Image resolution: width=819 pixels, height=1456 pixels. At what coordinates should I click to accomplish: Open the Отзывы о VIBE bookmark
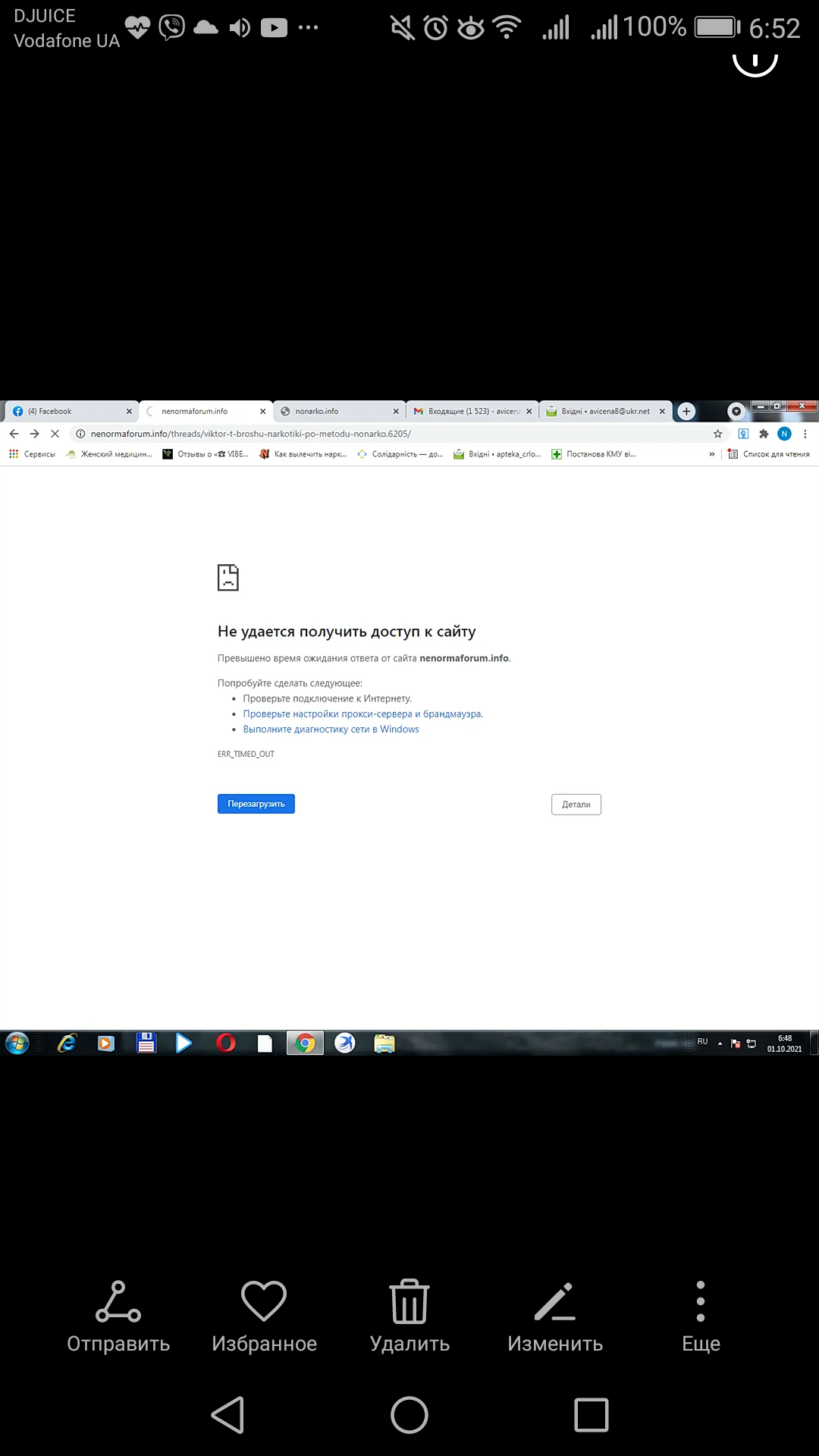point(206,453)
